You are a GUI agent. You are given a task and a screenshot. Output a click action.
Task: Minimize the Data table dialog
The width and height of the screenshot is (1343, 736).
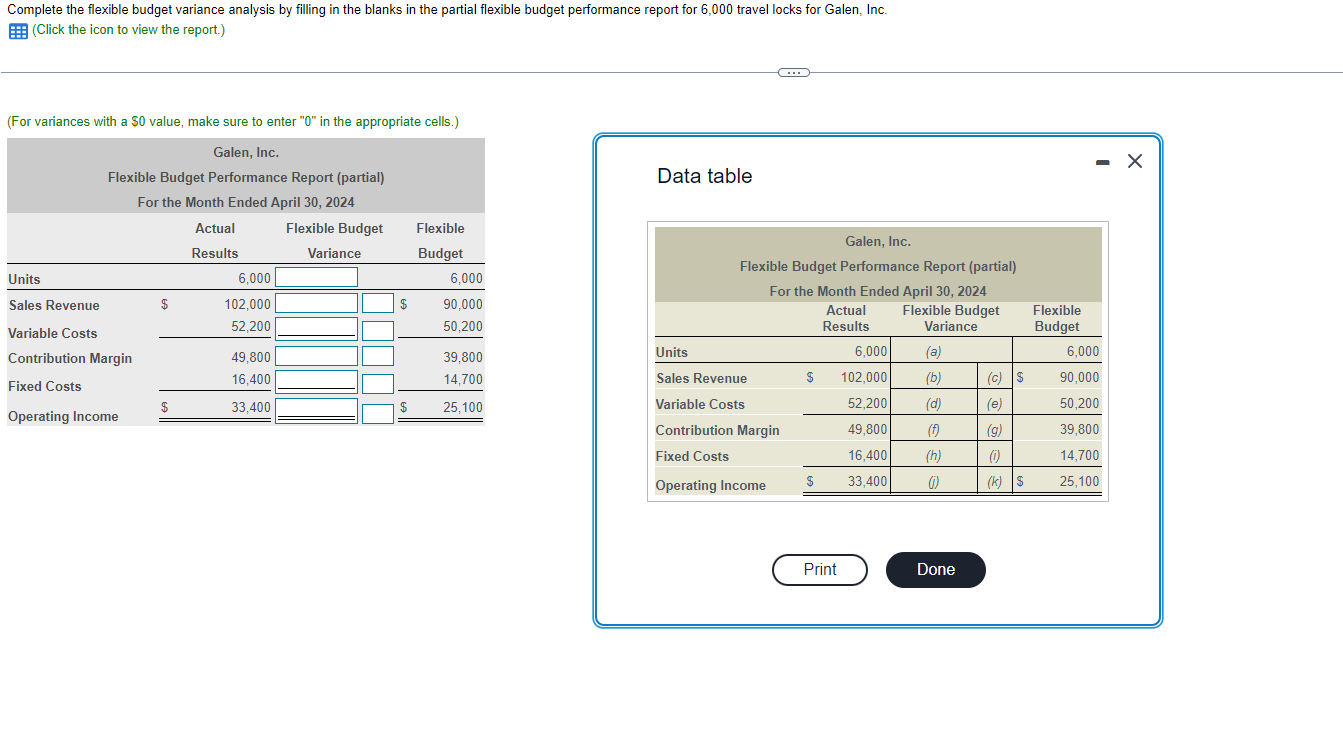[x=1102, y=162]
